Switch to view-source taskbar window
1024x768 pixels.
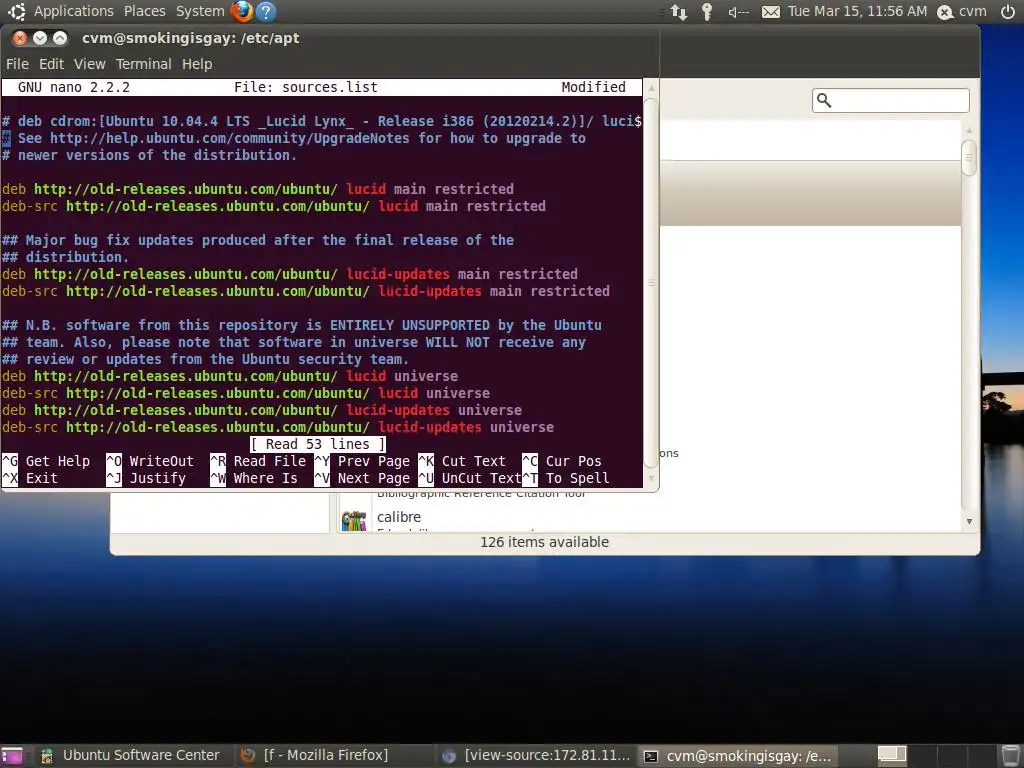tap(536, 756)
